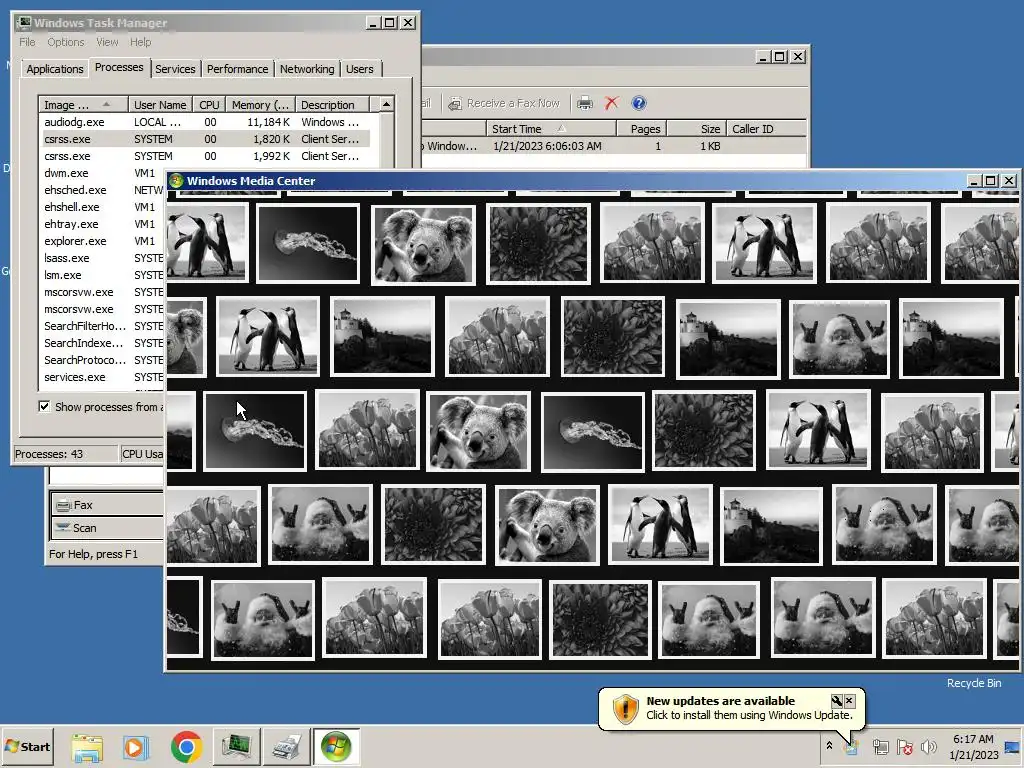The image size is (1024, 768).
Task: Select the ehshell.exe process
Action: click(x=102, y=207)
